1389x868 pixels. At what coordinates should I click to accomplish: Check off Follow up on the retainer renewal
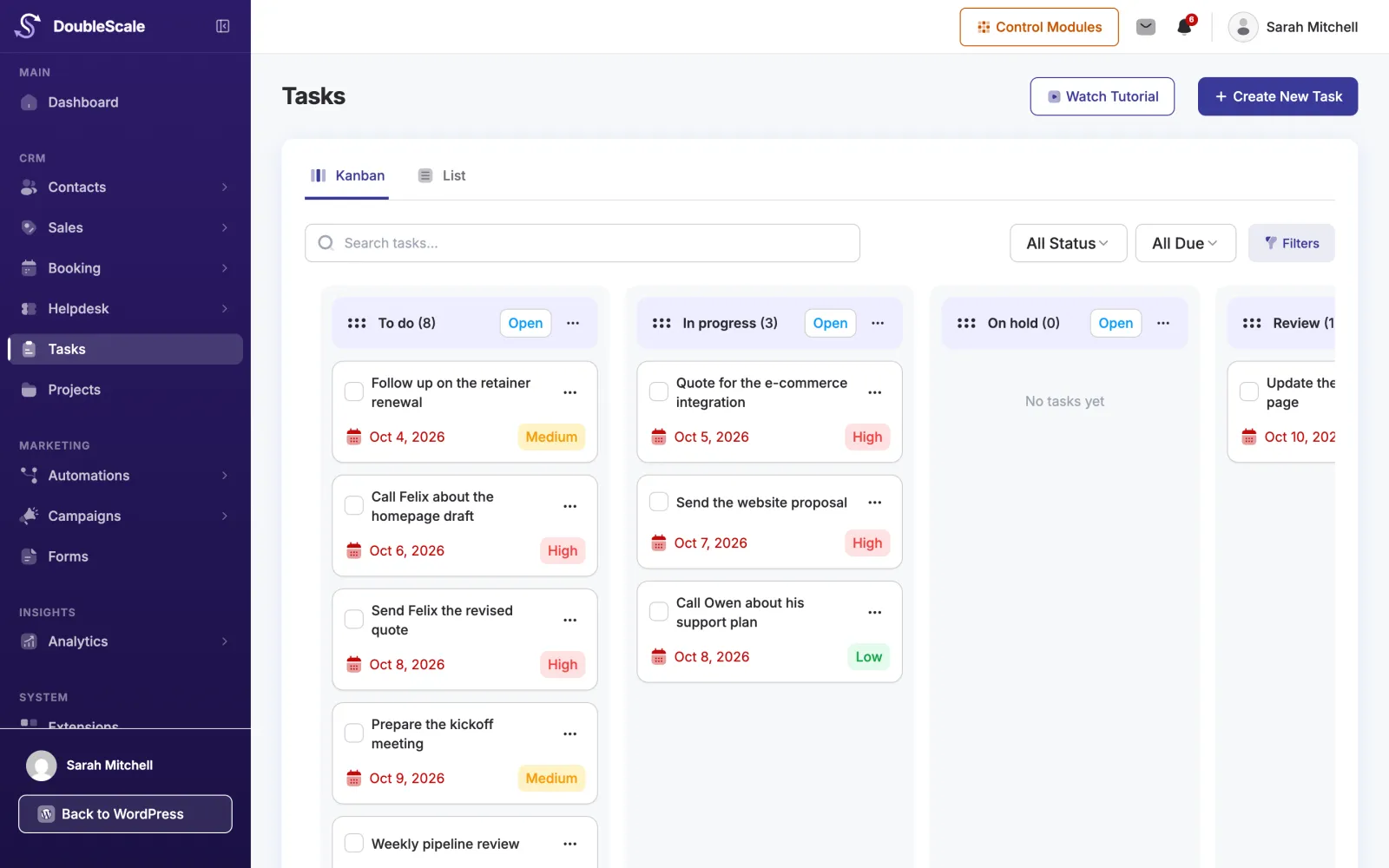pos(354,391)
